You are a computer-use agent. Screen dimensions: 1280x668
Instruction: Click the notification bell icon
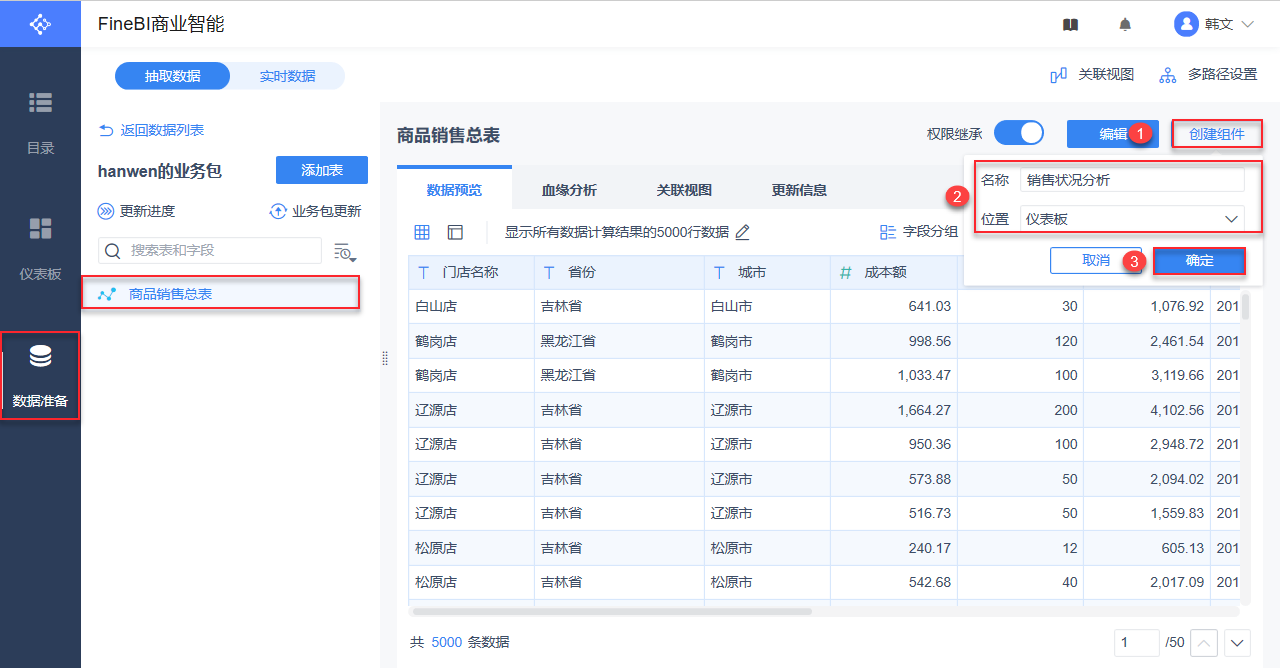(x=1125, y=25)
